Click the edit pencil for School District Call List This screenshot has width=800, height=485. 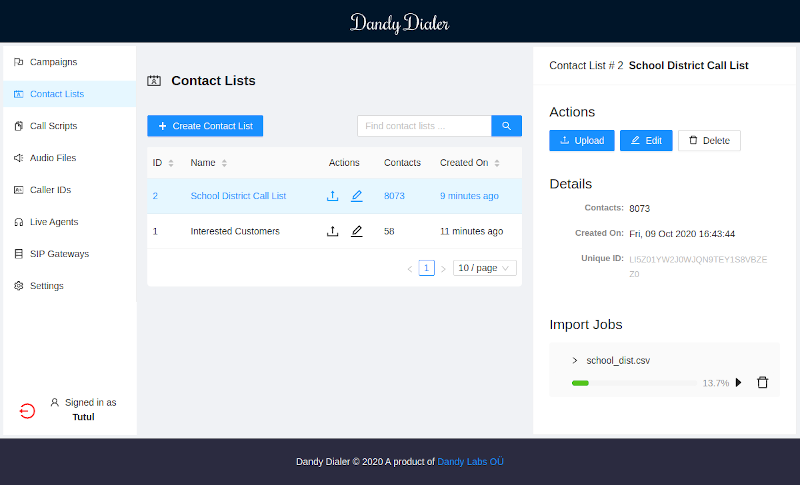click(x=357, y=196)
